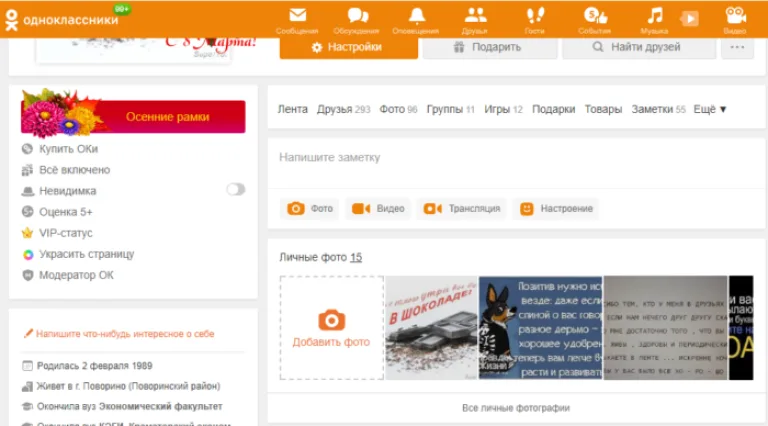This screenshot has width=768, height=426.
Task: Open Личные фото 15 count link
Action: click(356, 257)
